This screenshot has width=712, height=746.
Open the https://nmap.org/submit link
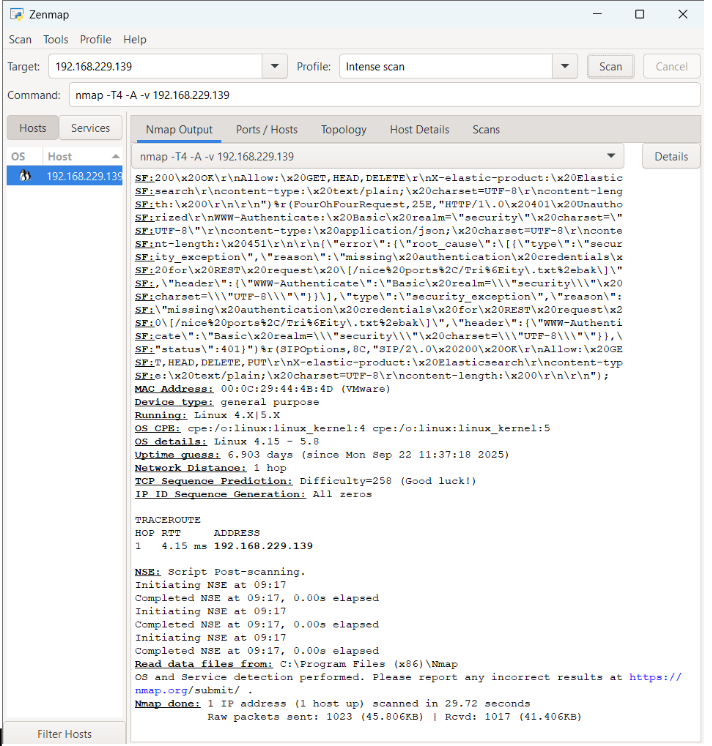(408, 684)
